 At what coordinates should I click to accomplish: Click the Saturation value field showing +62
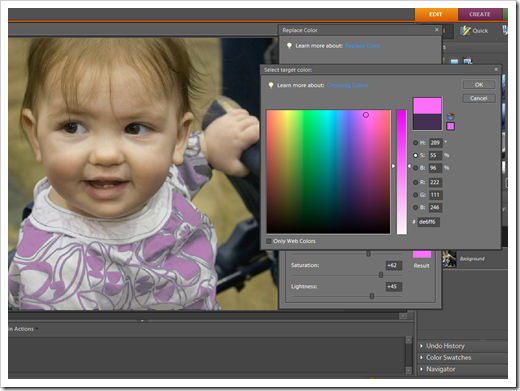(x=394, y=265)
